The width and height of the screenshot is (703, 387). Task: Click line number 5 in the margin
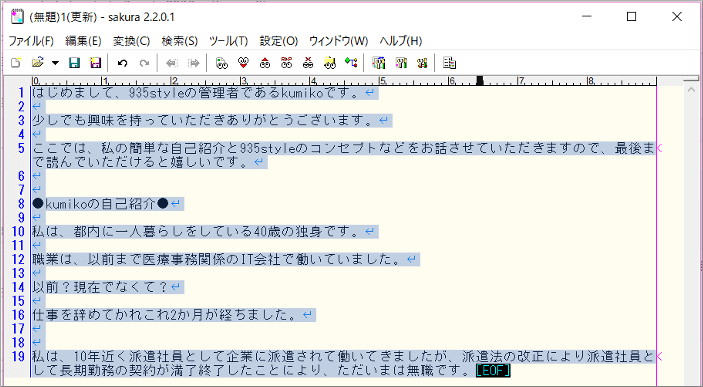click(x=21, y=148)
